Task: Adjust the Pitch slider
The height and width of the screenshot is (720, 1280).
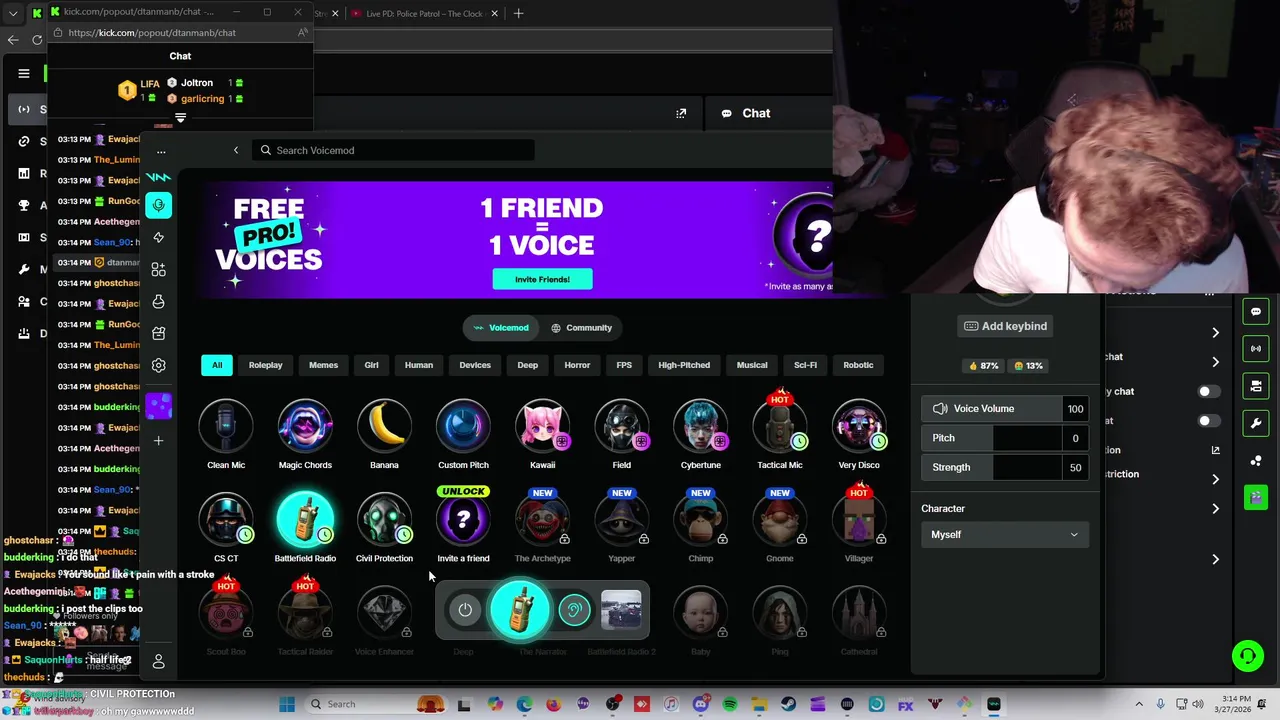Action: (1005, 438)
